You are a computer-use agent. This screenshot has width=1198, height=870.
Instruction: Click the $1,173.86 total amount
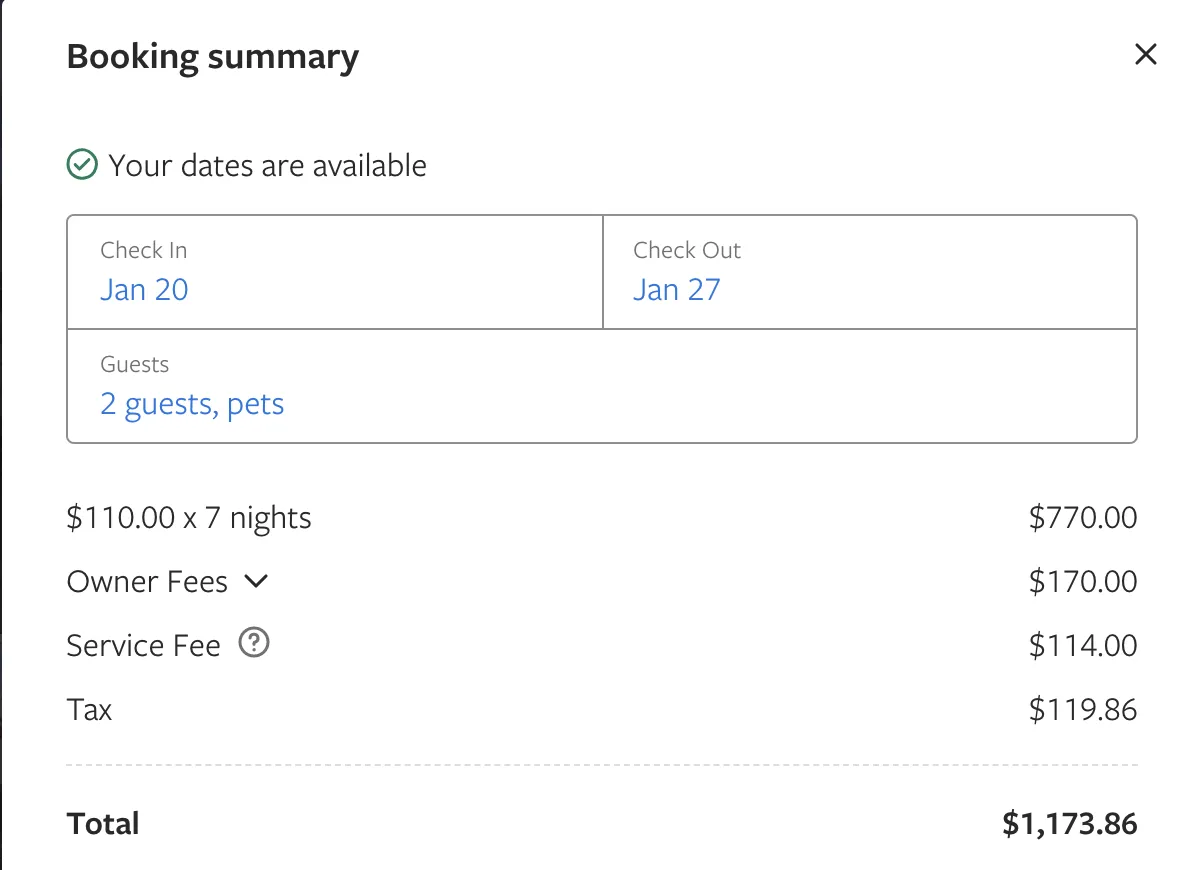pos(1069,824)
